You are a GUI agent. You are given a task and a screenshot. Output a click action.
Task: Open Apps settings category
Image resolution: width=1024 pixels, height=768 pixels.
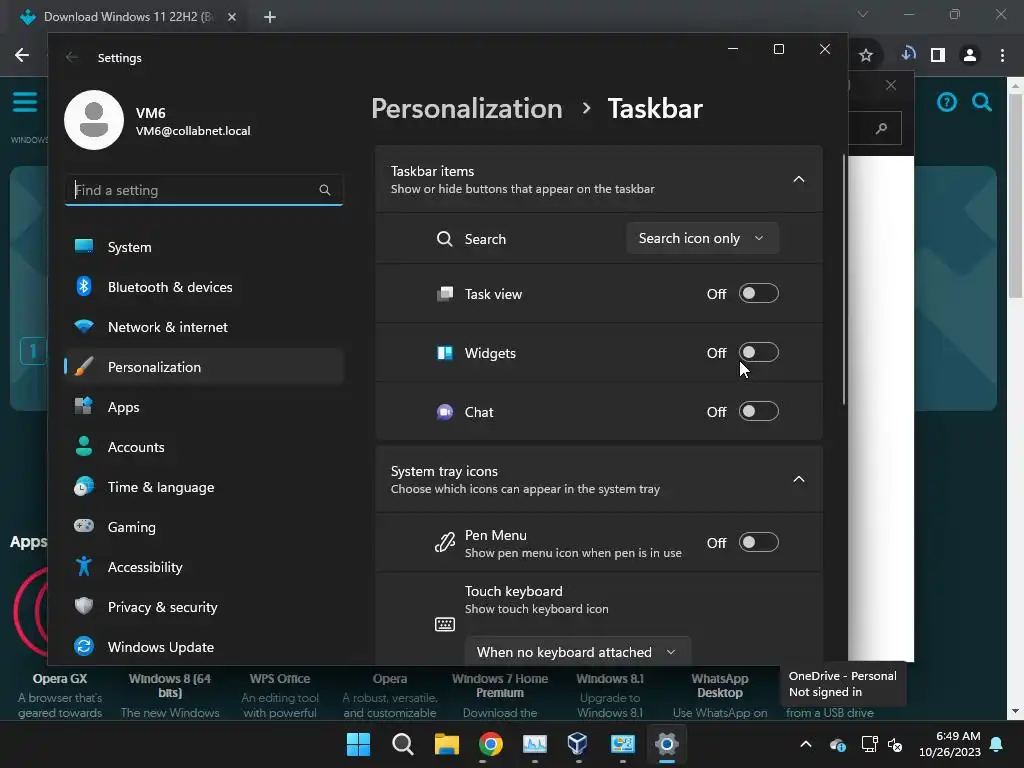pos(204,407)
